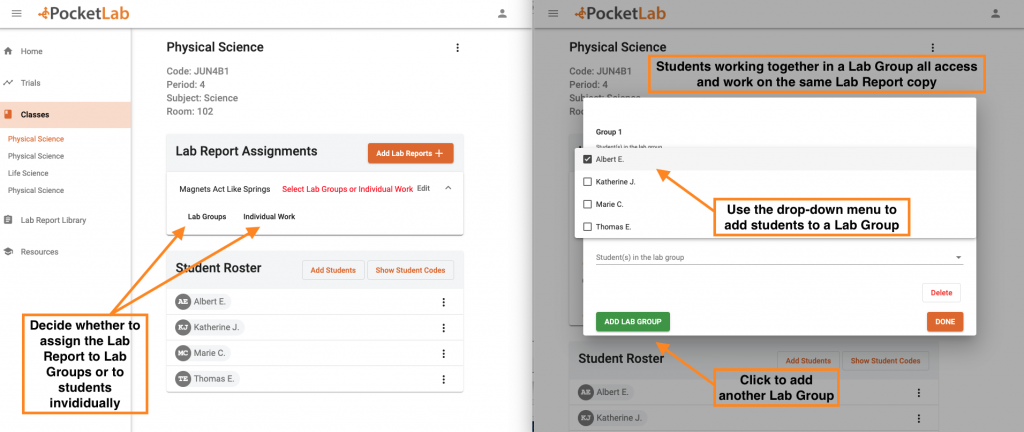Check the Marie C. option in dropdown
This screenshot has height=432, width=1024.
click(588, 204)
